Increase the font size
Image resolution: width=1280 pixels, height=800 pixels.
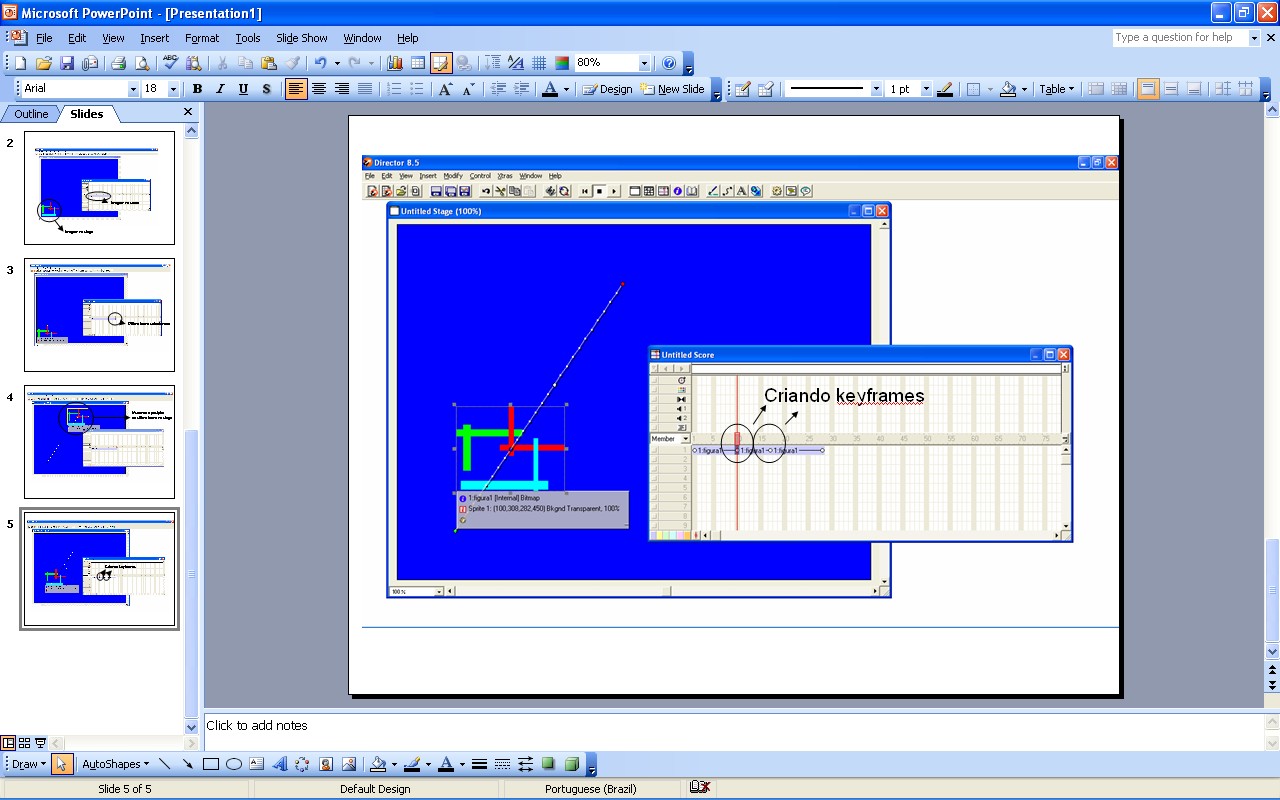pos(446,89)
